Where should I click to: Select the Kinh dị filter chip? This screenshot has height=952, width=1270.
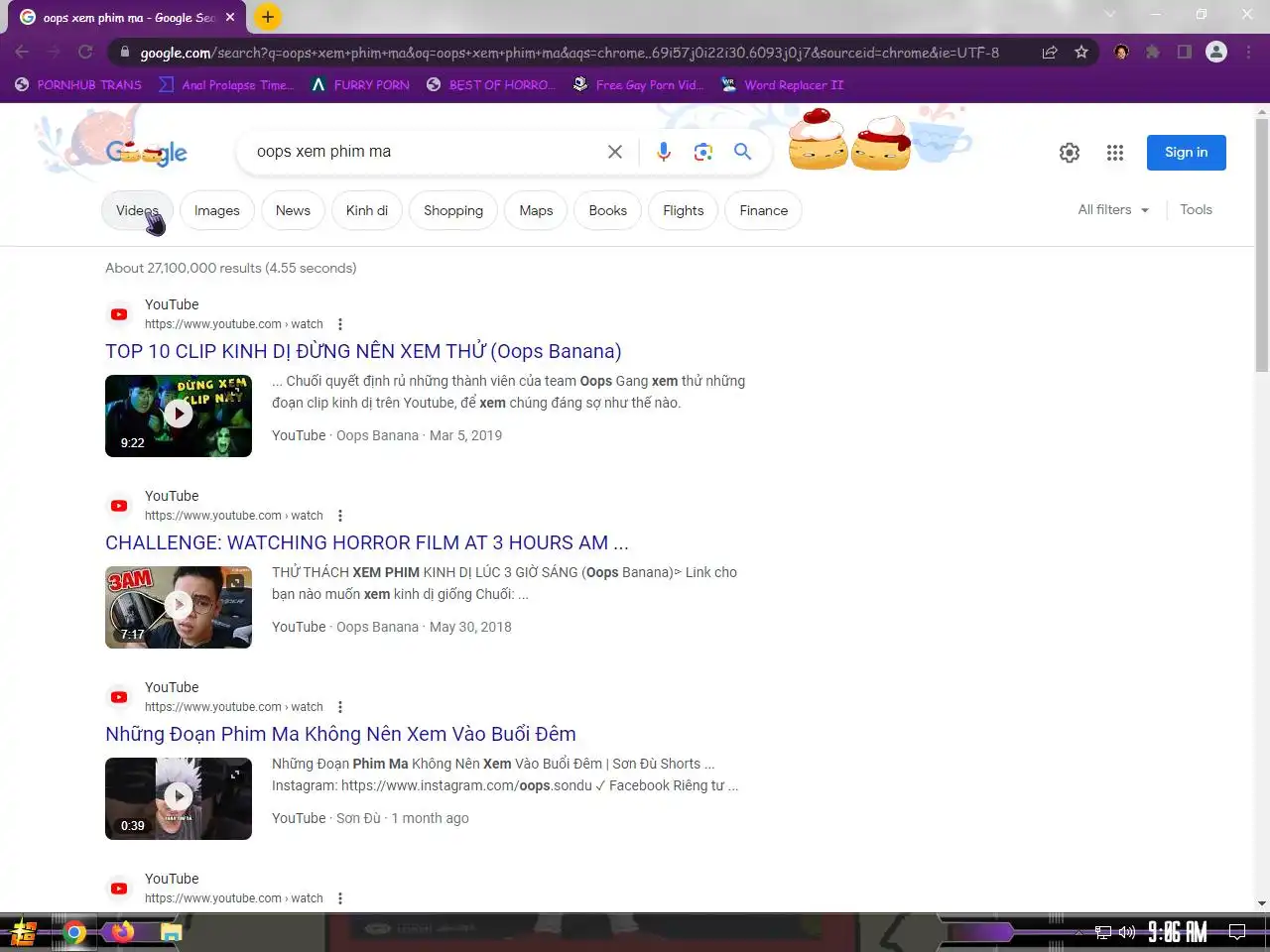point(367,210)
